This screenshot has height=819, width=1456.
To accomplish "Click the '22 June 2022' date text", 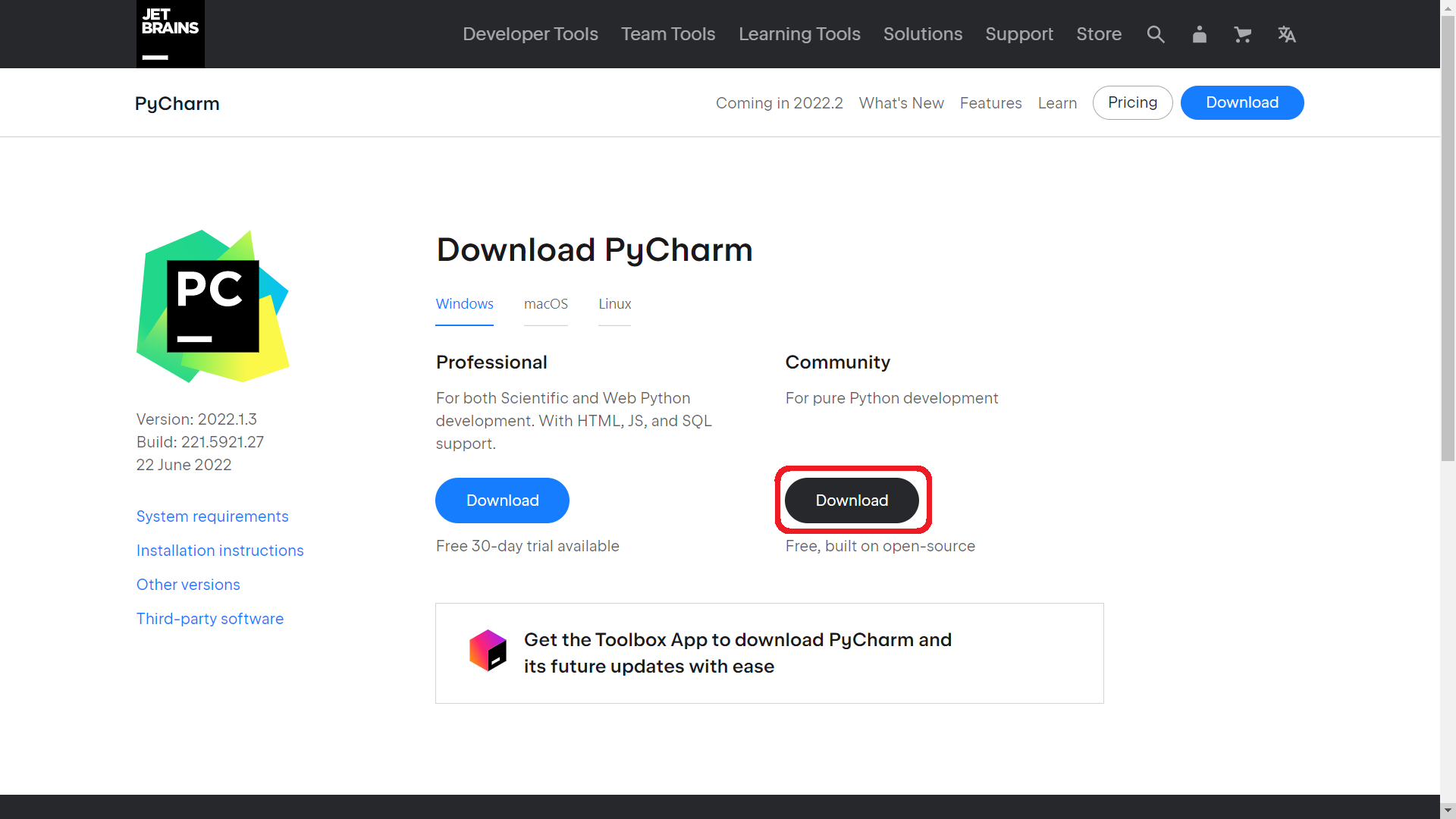I will click(184, 465).
